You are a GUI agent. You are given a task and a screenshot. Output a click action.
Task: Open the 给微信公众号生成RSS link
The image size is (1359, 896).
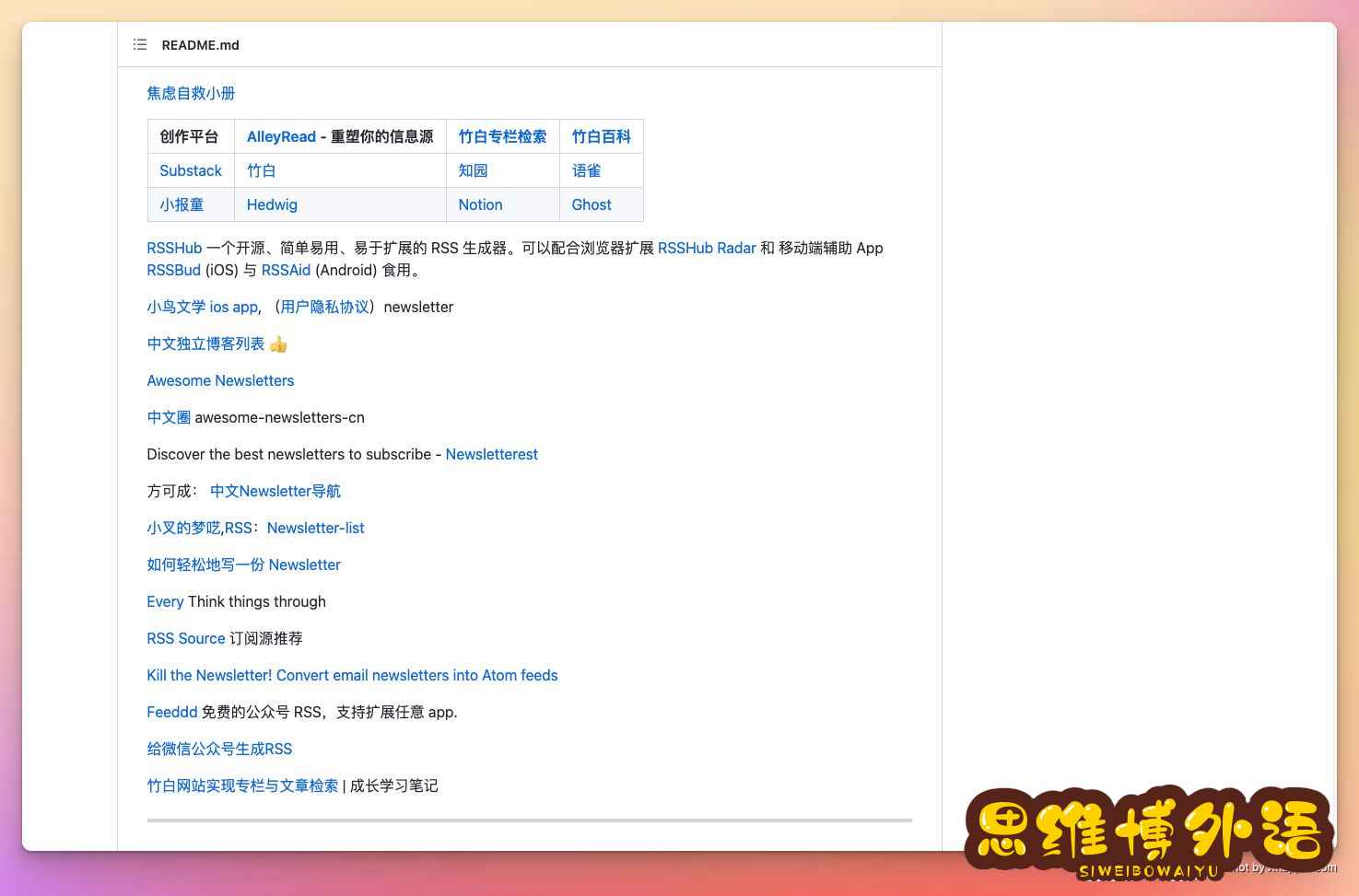pyautogui.click(x=219, y=749)
